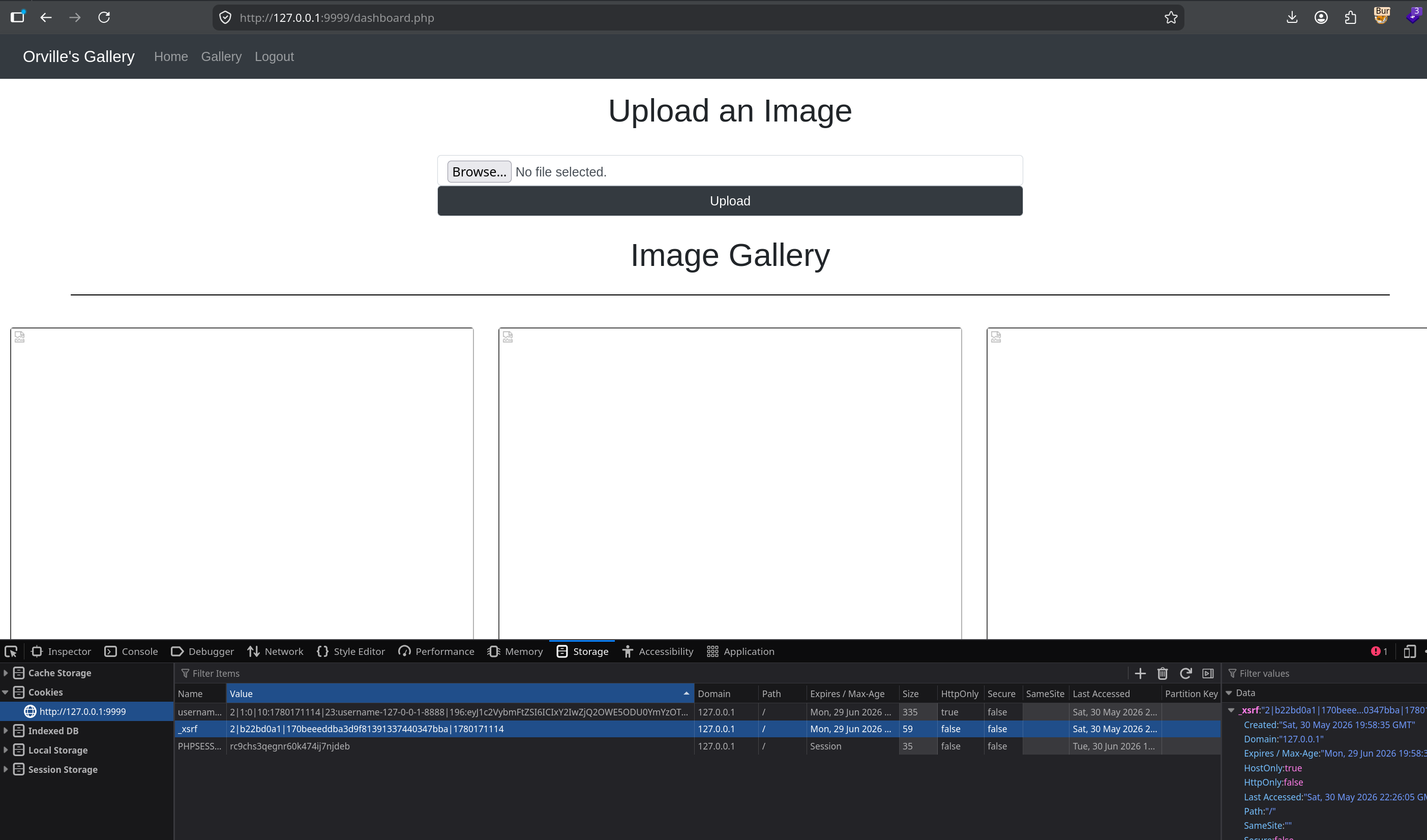1427x840 pixels.
Task: Select the username cookie row
Action: pos(698,711)
